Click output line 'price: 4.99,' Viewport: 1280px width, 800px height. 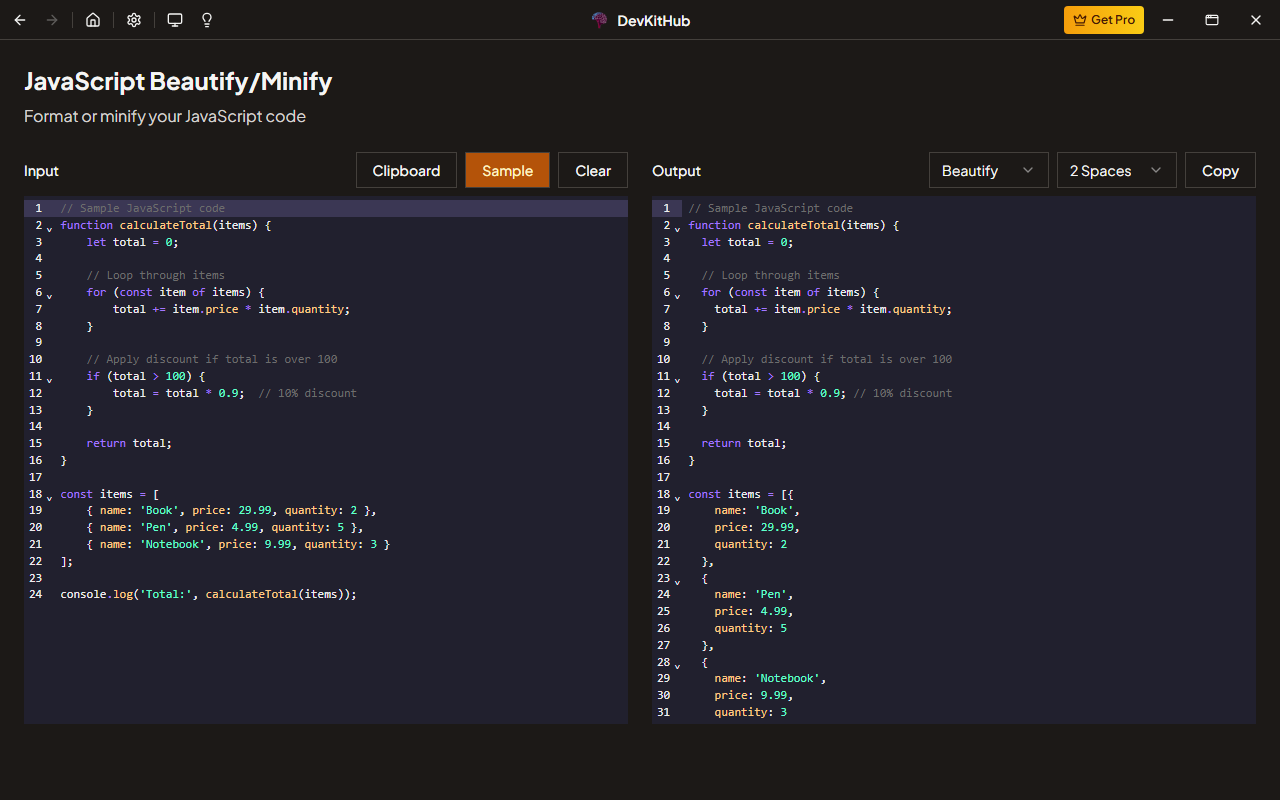click(x=754, y=611)
